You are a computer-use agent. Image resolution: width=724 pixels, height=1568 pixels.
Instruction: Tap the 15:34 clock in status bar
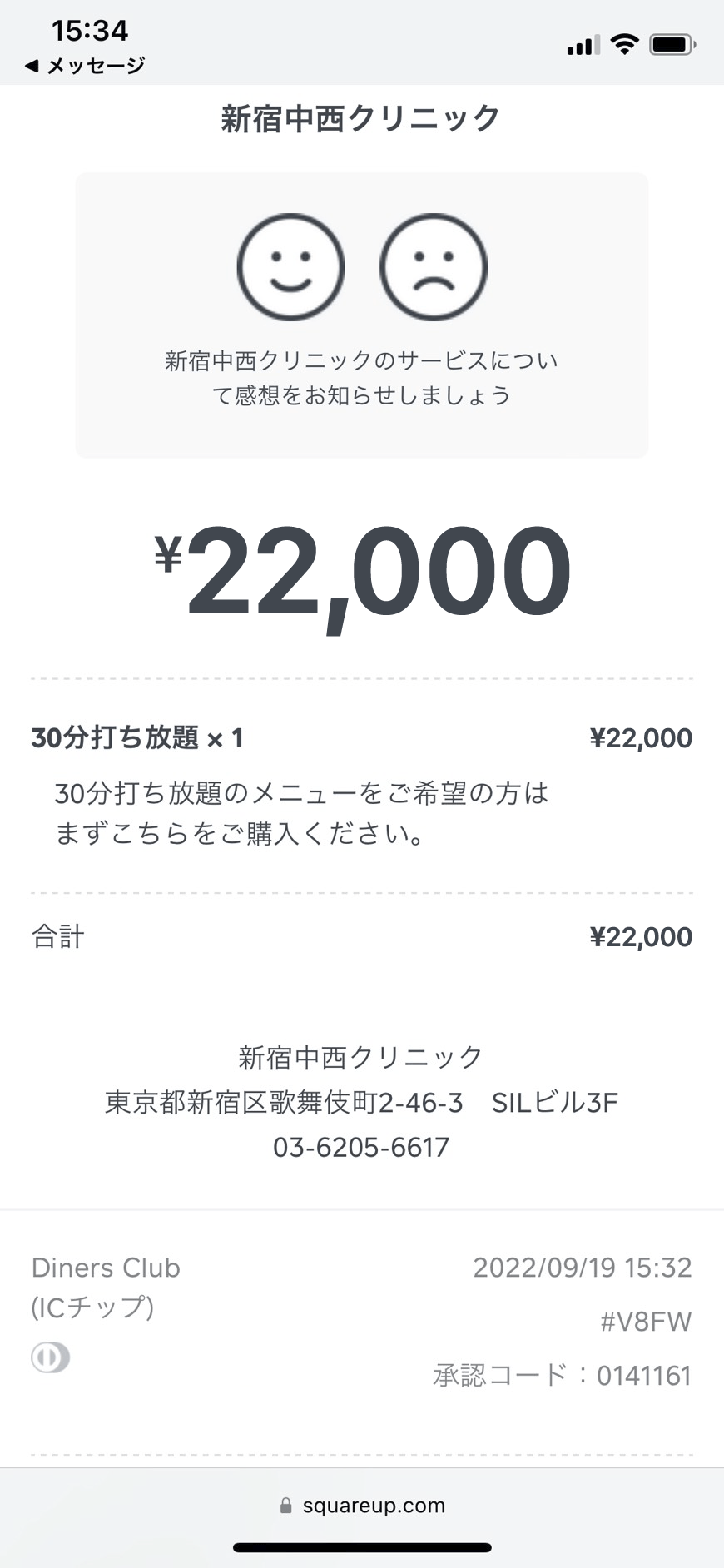90,31
